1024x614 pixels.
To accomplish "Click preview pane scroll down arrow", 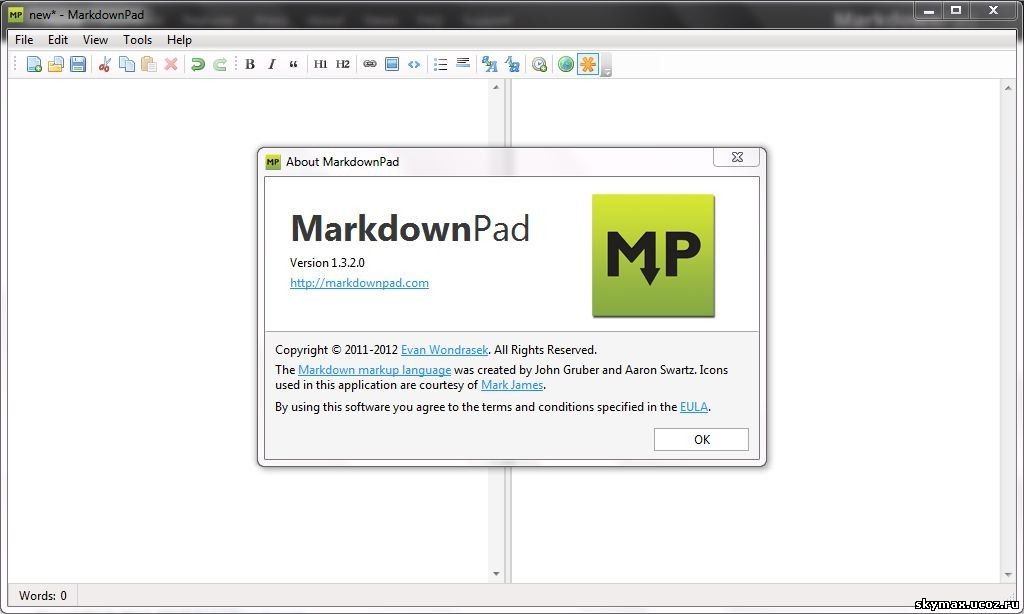I will coord(1008,575).
